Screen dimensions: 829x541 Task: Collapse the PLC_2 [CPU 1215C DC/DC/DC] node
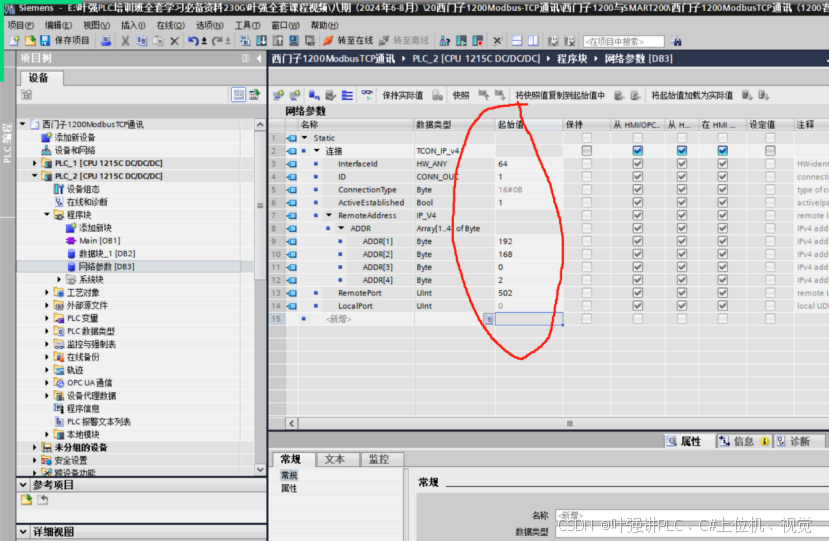click(x=35, y=176)
